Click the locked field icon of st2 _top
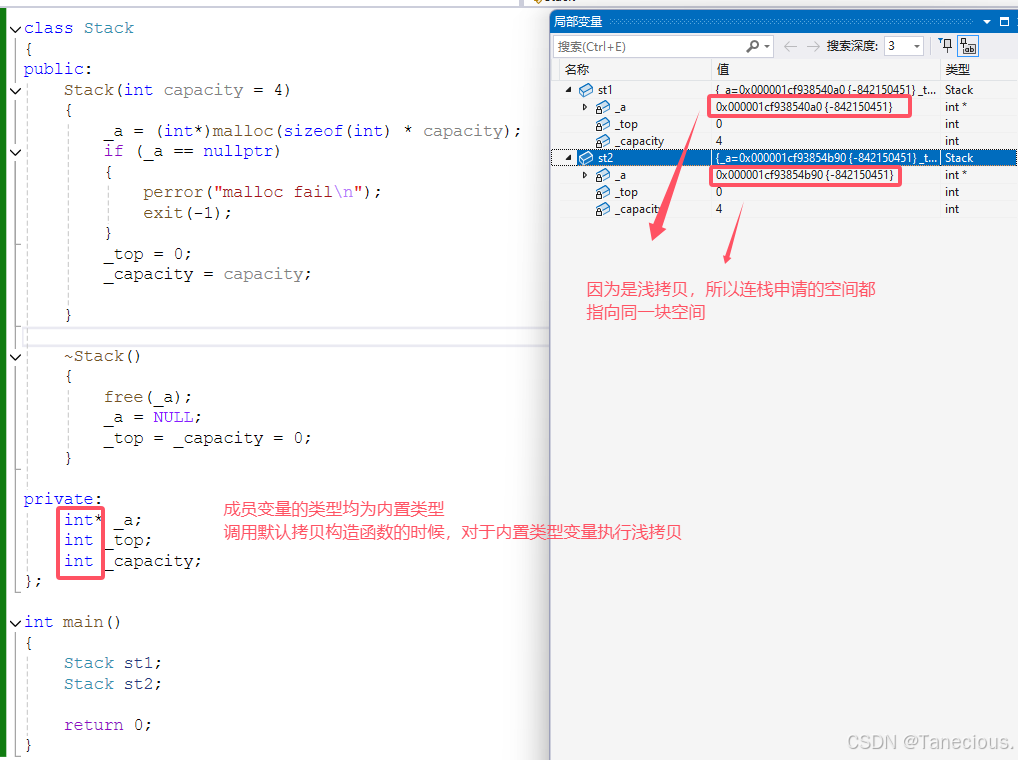The image size is (1018, 760). point(602,192)
